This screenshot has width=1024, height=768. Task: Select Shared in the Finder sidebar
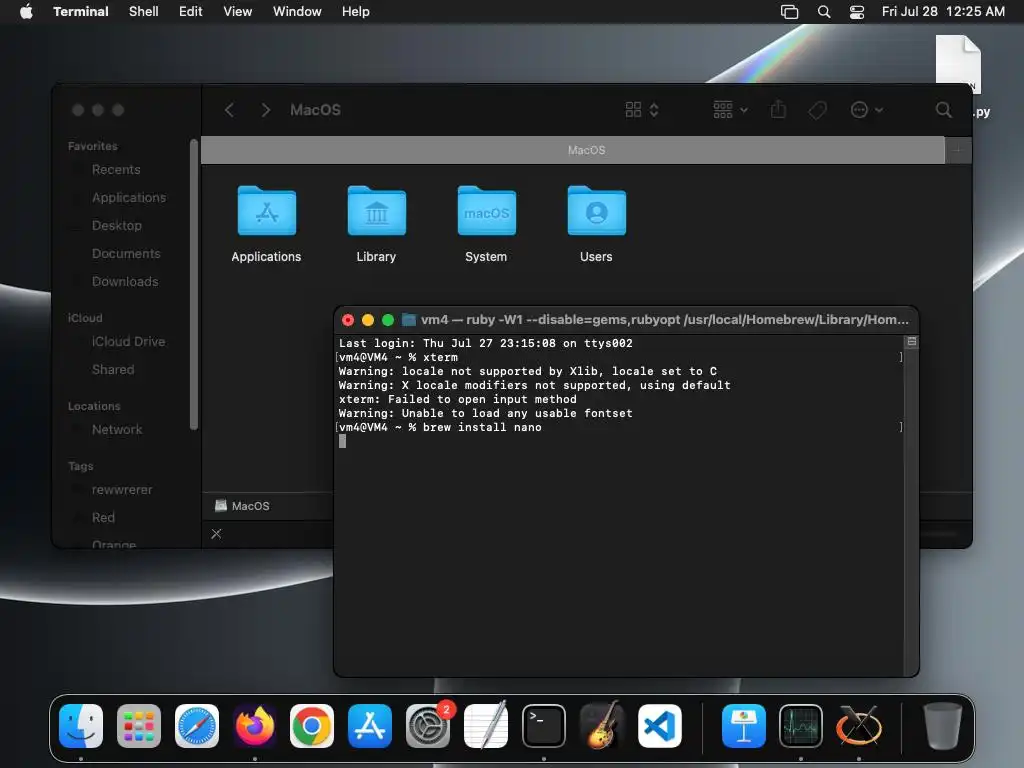tap(113, 370)
